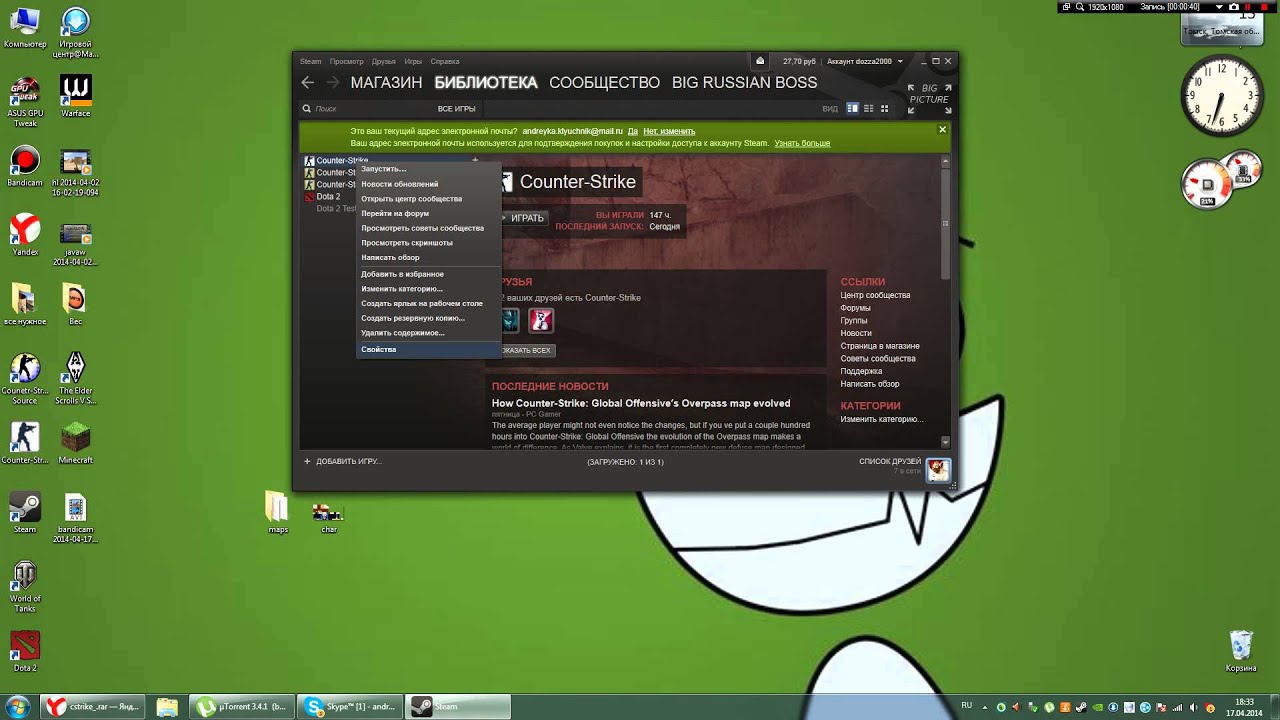Screen dimensions: 1280x720
Task: Open the second friend avatar with Counter-Strike
Action: pyautogui.click(x=541, y=320)
